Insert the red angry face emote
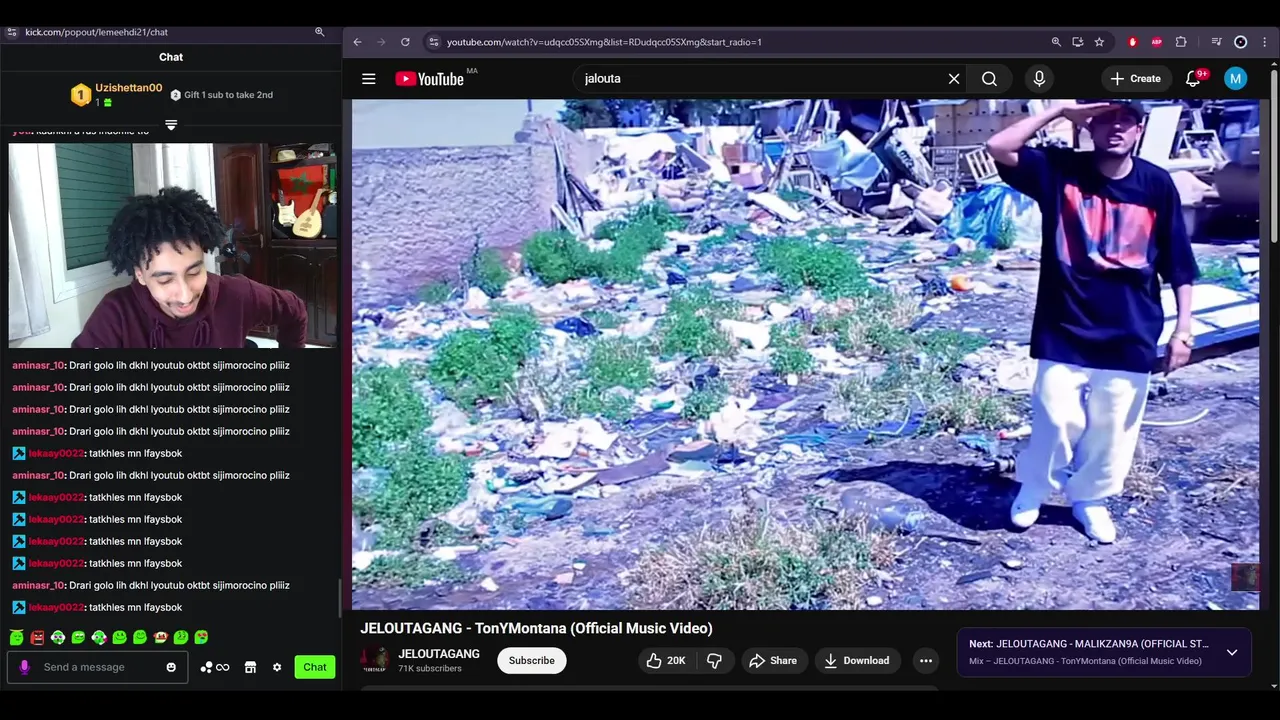Image resolution: width=1280 pixels, height=720 pixels. (37, 637)
